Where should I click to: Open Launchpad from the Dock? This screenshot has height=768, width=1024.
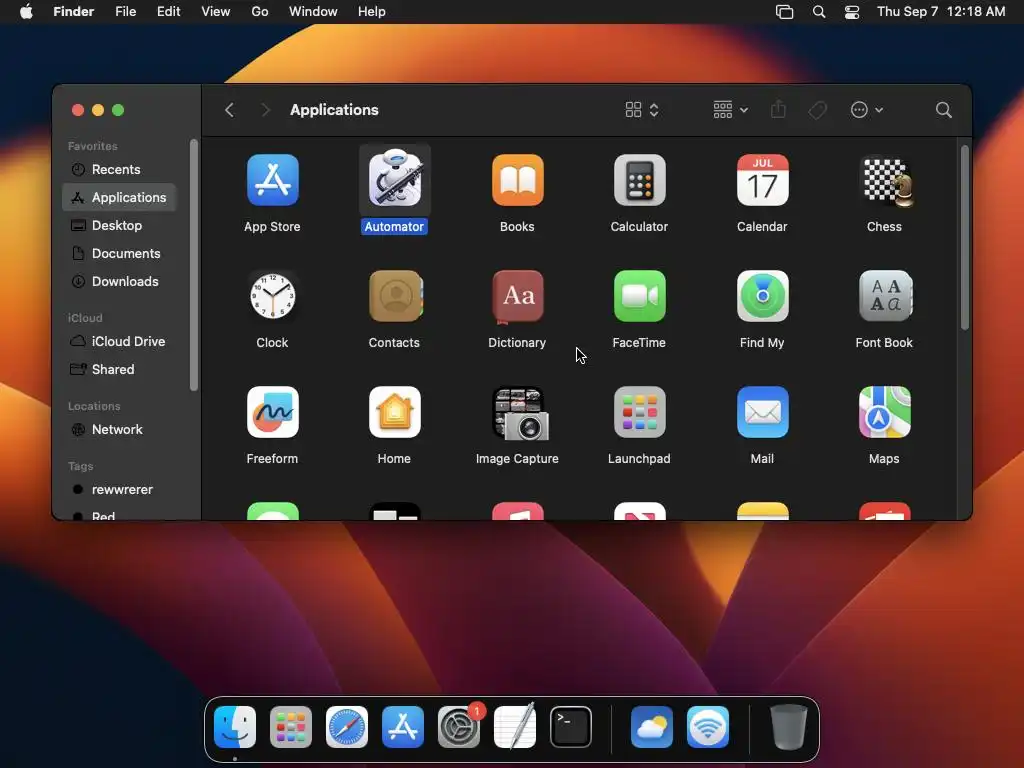point(291,727)
